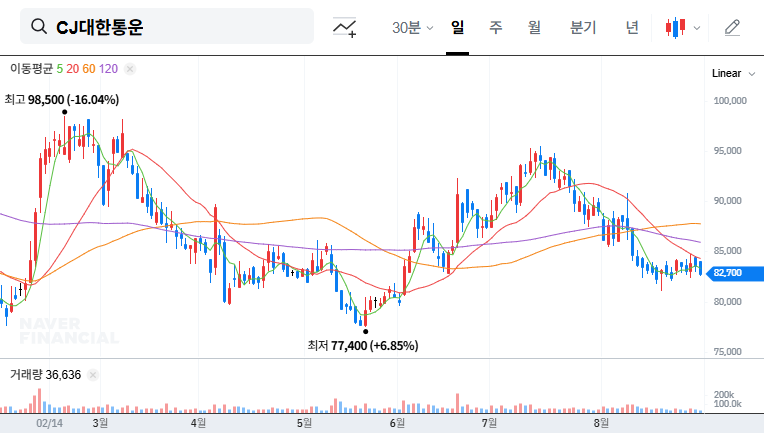Screen dimensions: 764x433
Task: Click the 75,000 price axis label
Action: [727, 352]
